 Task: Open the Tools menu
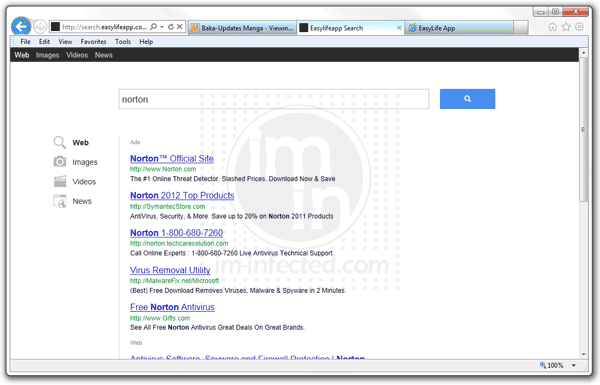pos(123,42)
